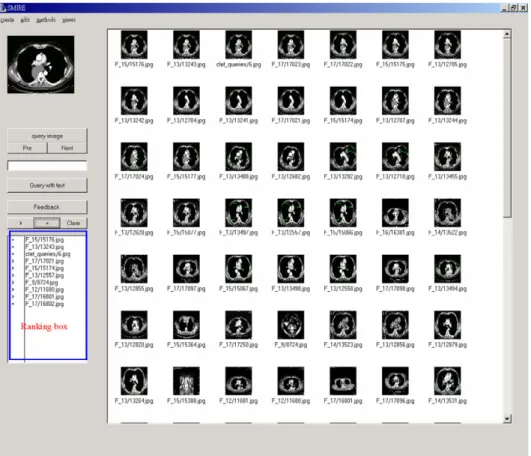Select F_17/16801.jpg in ranking box list
The height and width of the screenshot is (456, 531).
point(44,297)
